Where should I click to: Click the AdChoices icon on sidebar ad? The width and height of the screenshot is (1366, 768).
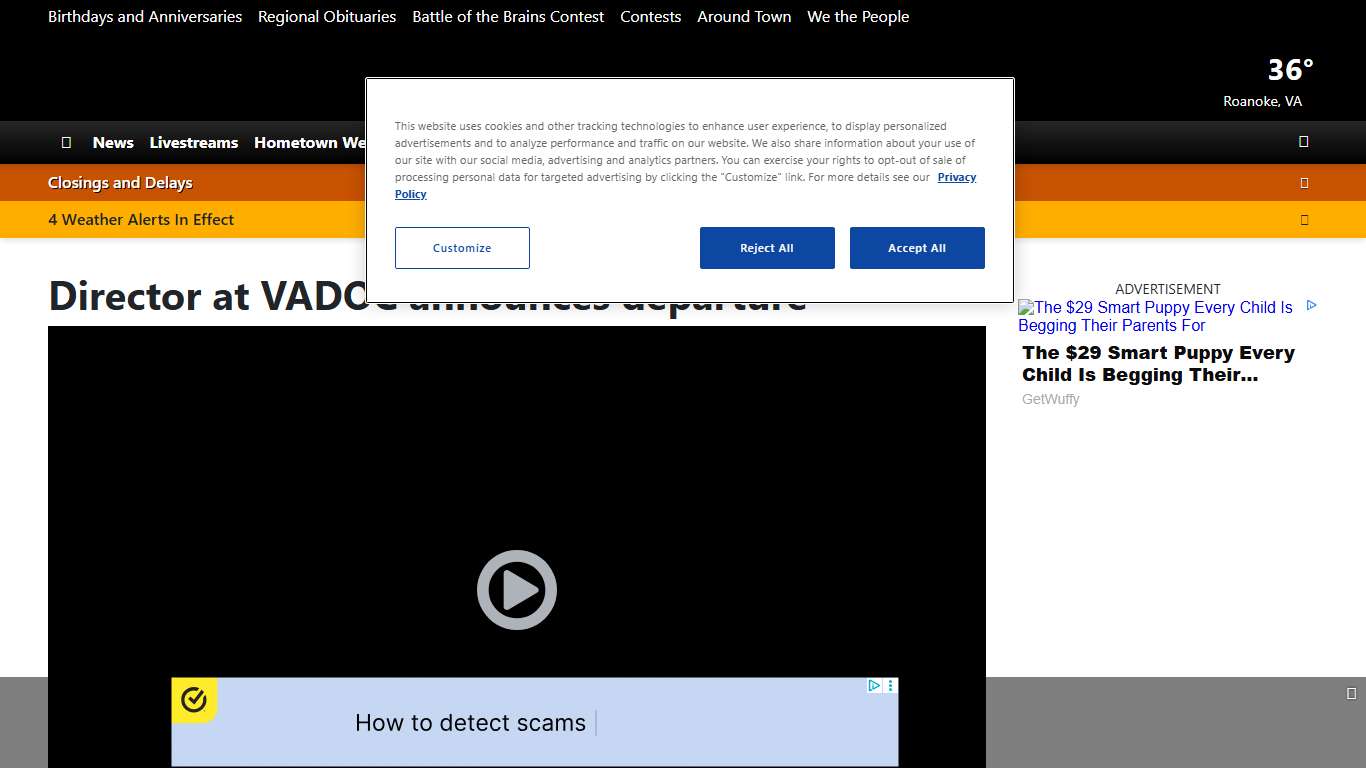[1311, 306]
